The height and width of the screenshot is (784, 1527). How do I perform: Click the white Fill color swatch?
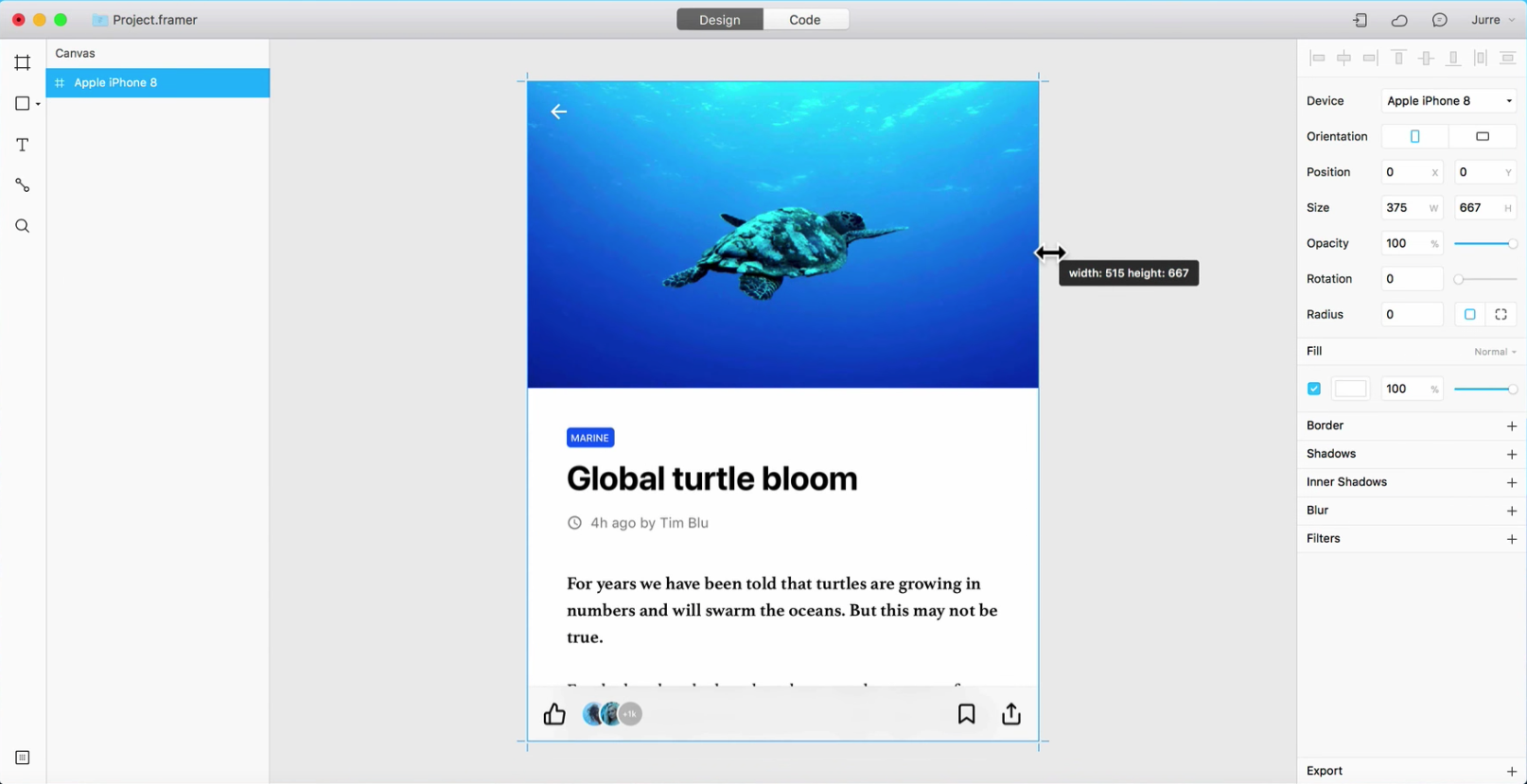1350,389
